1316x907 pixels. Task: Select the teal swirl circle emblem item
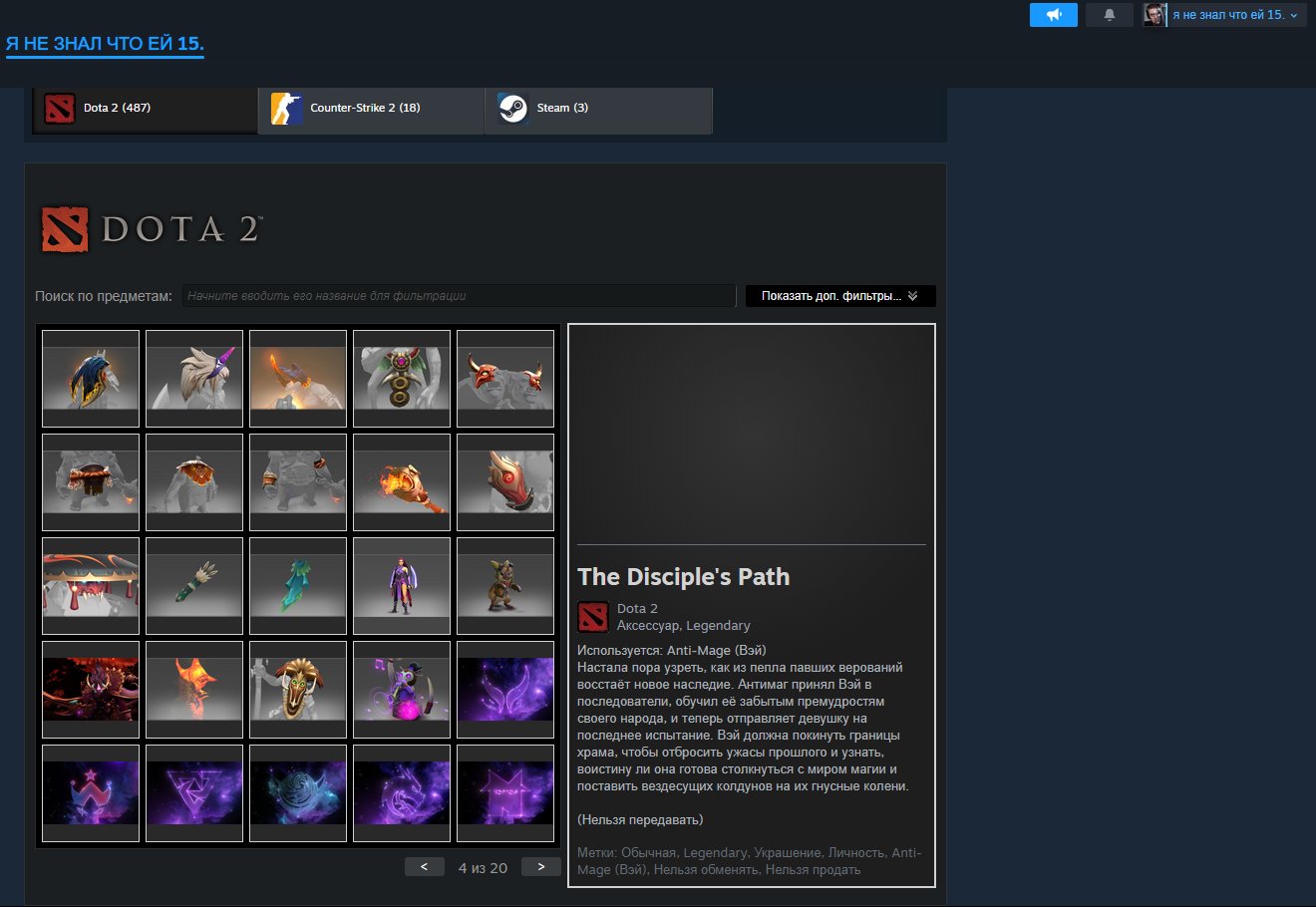point(298,793)
